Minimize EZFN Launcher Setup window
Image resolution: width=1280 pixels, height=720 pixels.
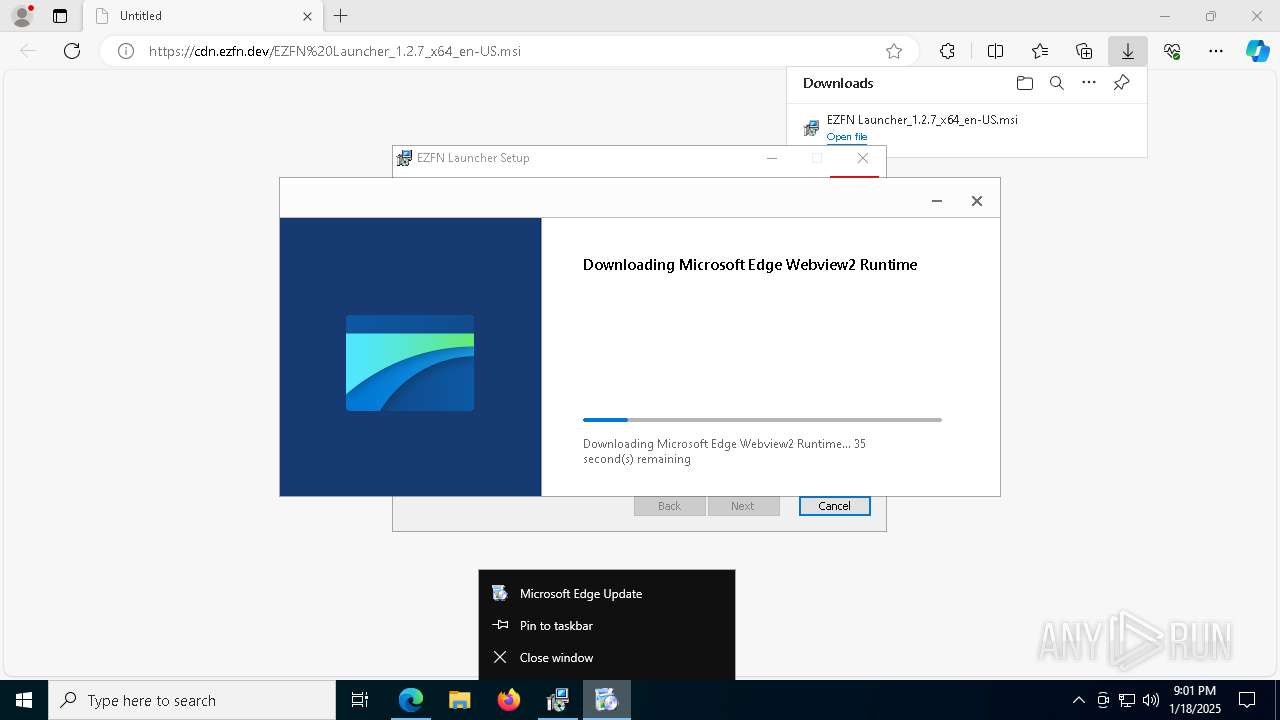point(772,158)
